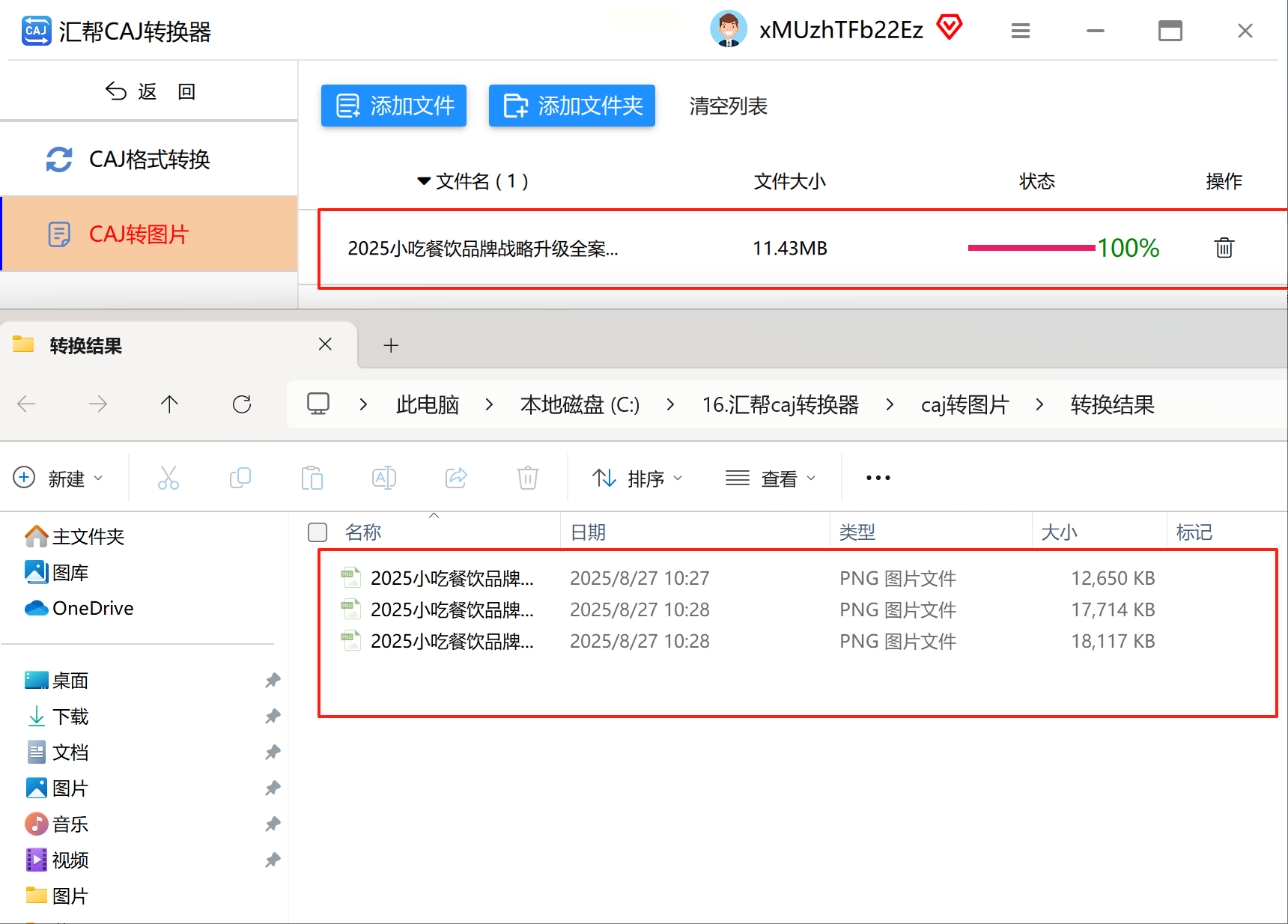Open the 排序 sort dropdown
The height and width of the screenshot is (924, 1288).
637,478
